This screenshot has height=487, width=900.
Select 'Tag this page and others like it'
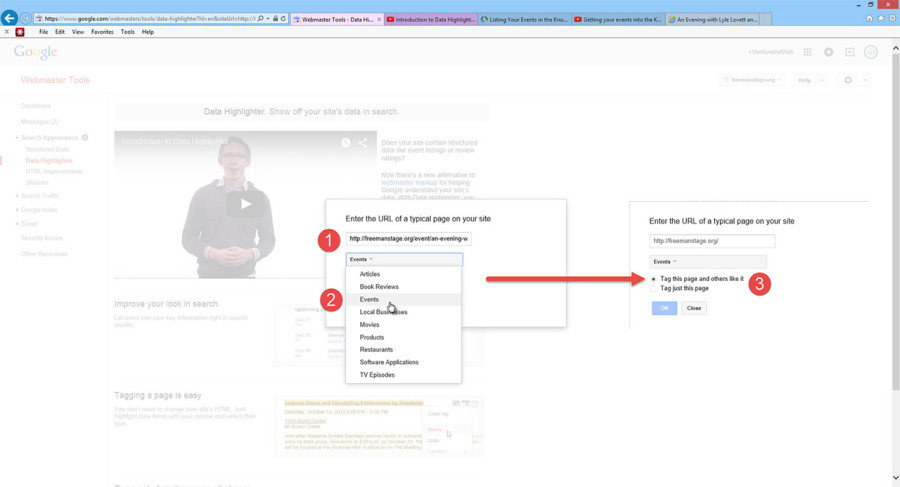(653, 279)
